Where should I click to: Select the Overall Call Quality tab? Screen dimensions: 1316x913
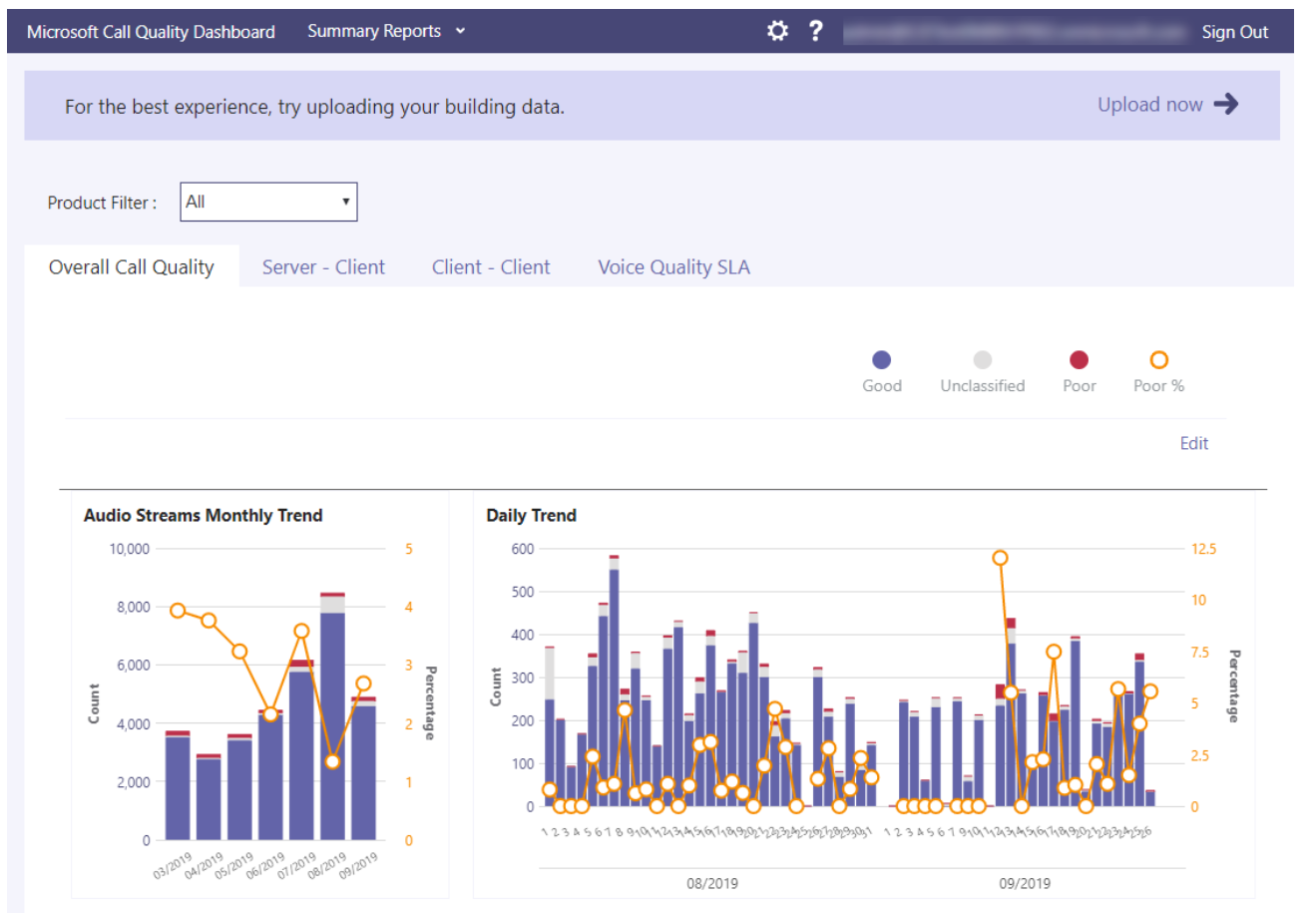[x=132, y=266]
